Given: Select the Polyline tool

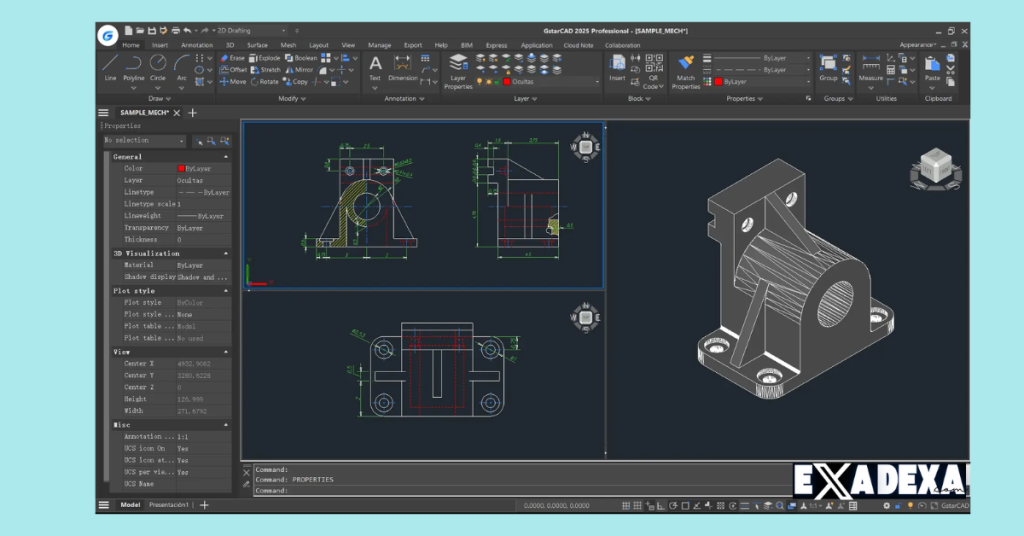Looking at the screenshot, I should coord(133,68).
